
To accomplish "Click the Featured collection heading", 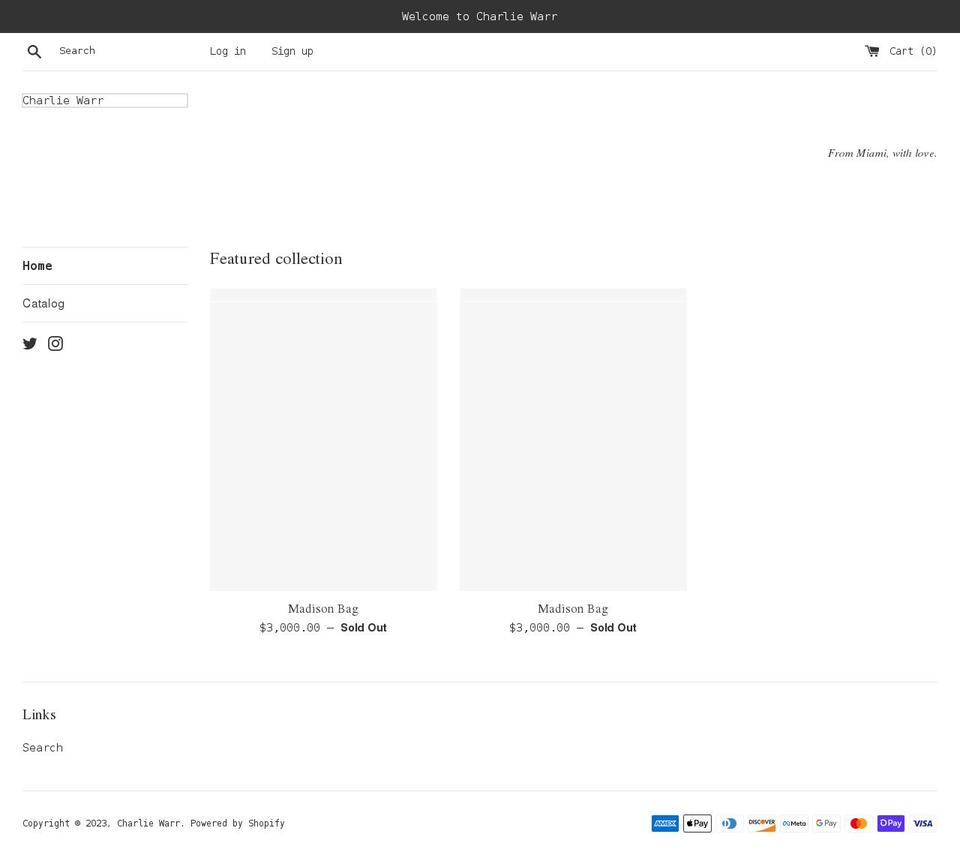I will [276, 259].
